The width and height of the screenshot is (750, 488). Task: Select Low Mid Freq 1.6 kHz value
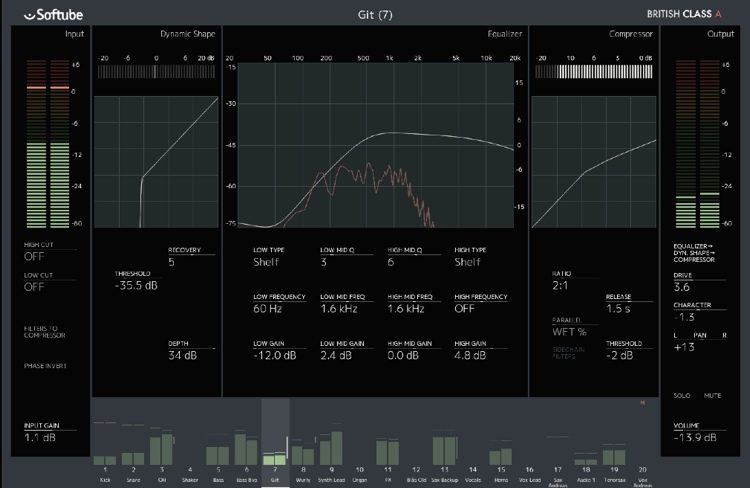click(339, 309)
